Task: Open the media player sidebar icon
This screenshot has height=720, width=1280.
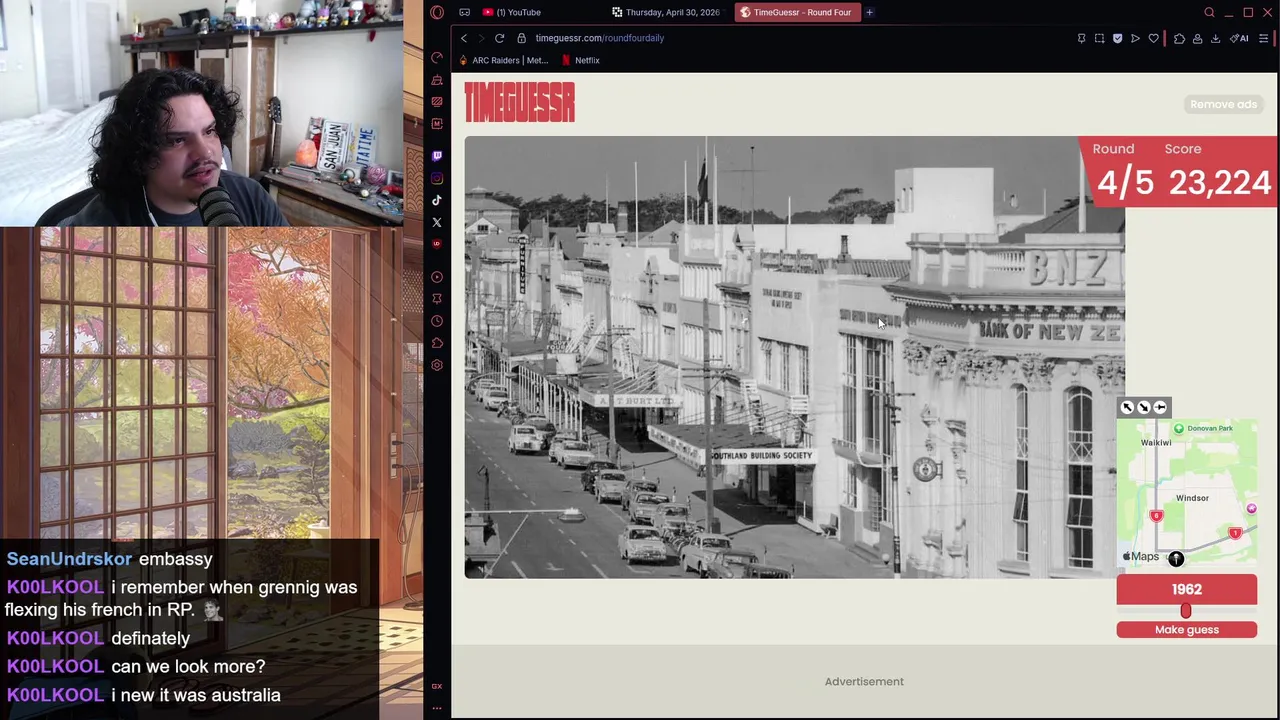Action: [x=437, y=277]
